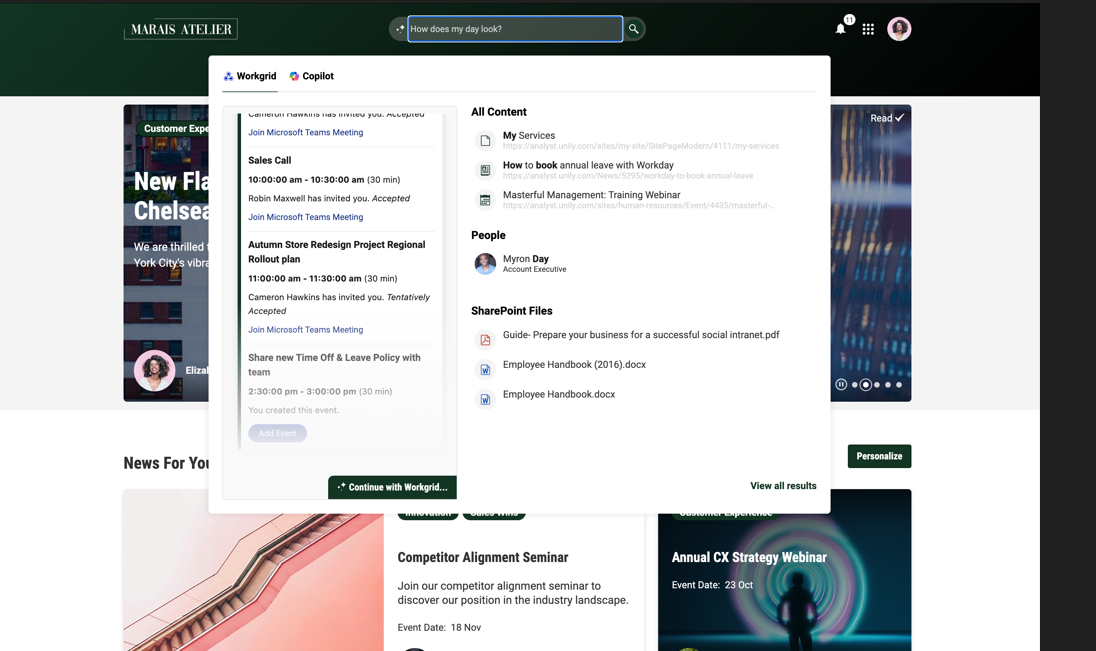Pause the hero carousel
1096x651 pixels.
841,385
